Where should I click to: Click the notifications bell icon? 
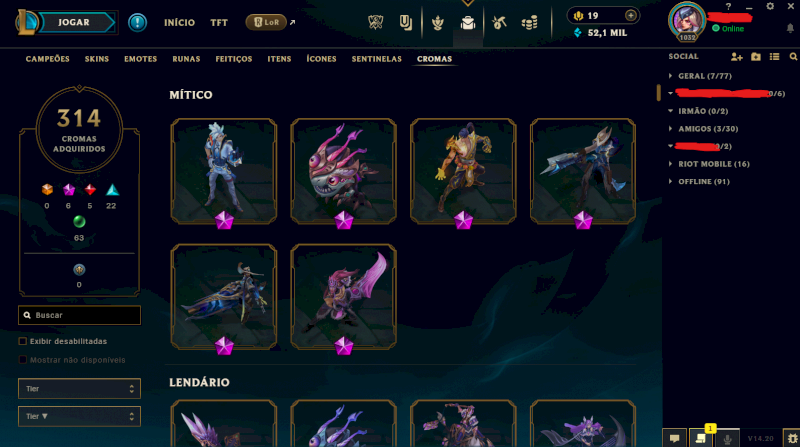(x=790, y=29)
